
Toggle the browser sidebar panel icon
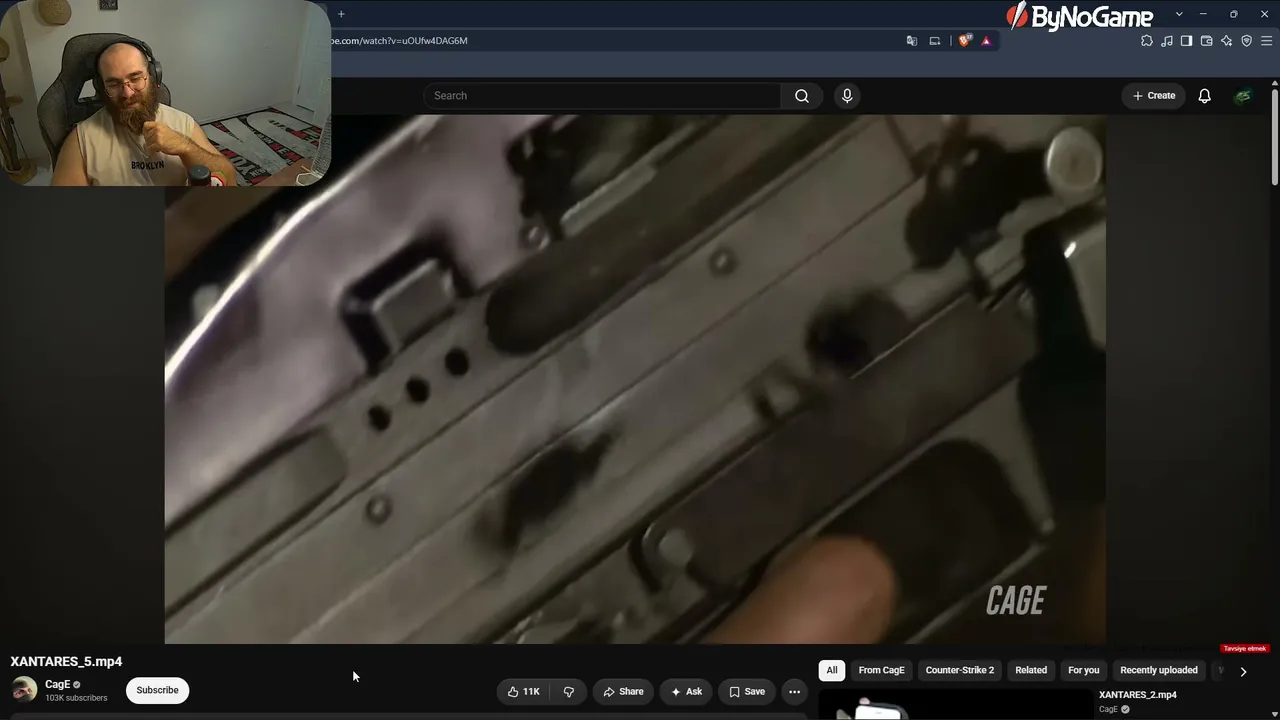tap(1186, 41)
